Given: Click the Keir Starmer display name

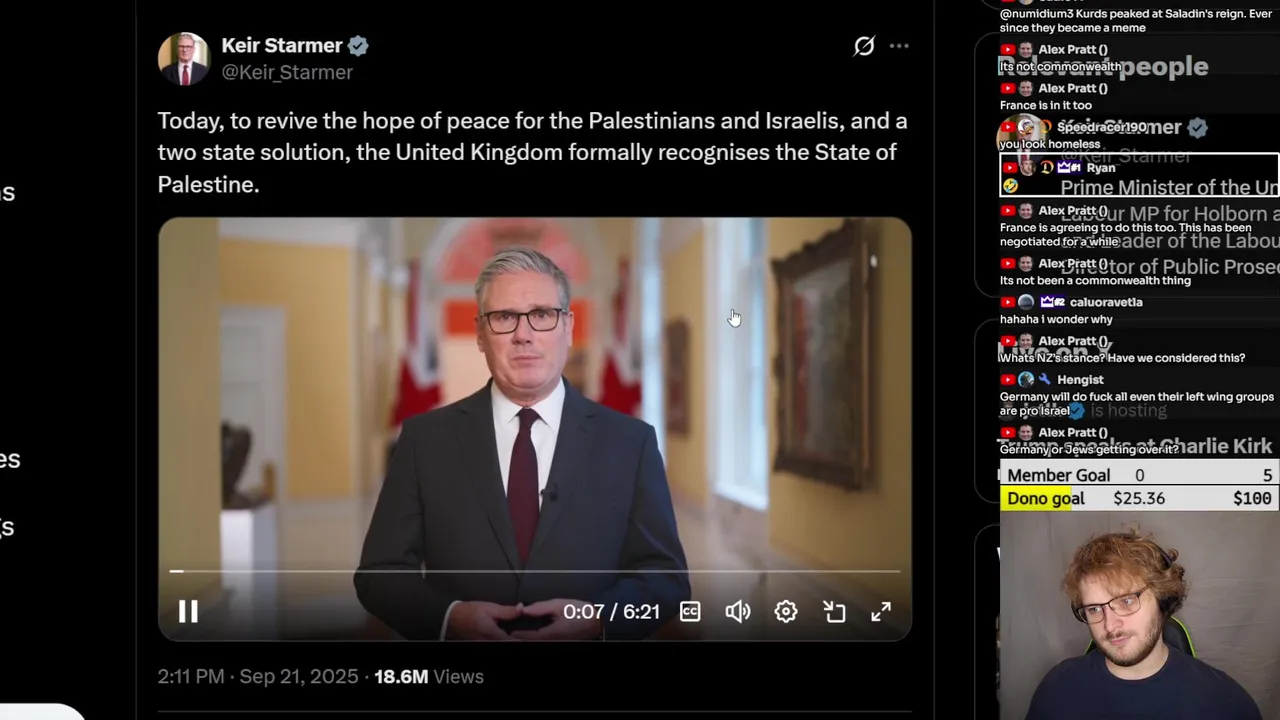Looking at the screenshot, I should coord(282,45).
